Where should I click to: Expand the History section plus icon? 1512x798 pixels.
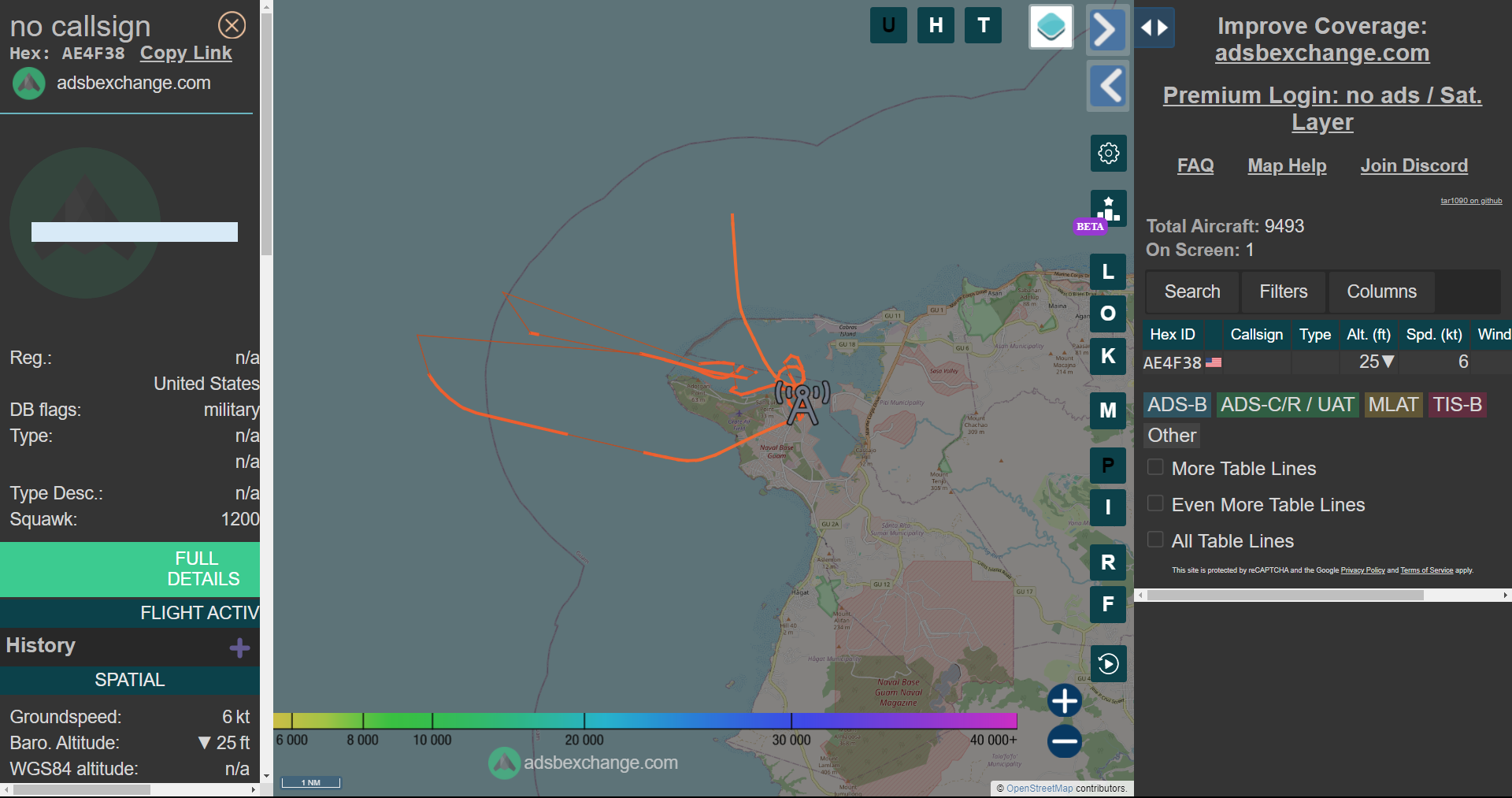point(239,648)
